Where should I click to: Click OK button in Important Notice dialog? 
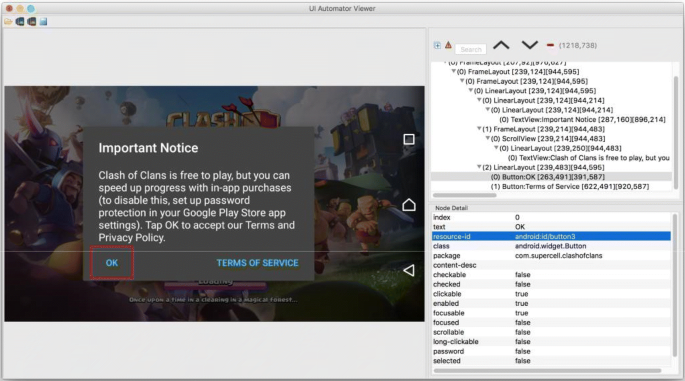pyautogui.click(x=112, y=263)
